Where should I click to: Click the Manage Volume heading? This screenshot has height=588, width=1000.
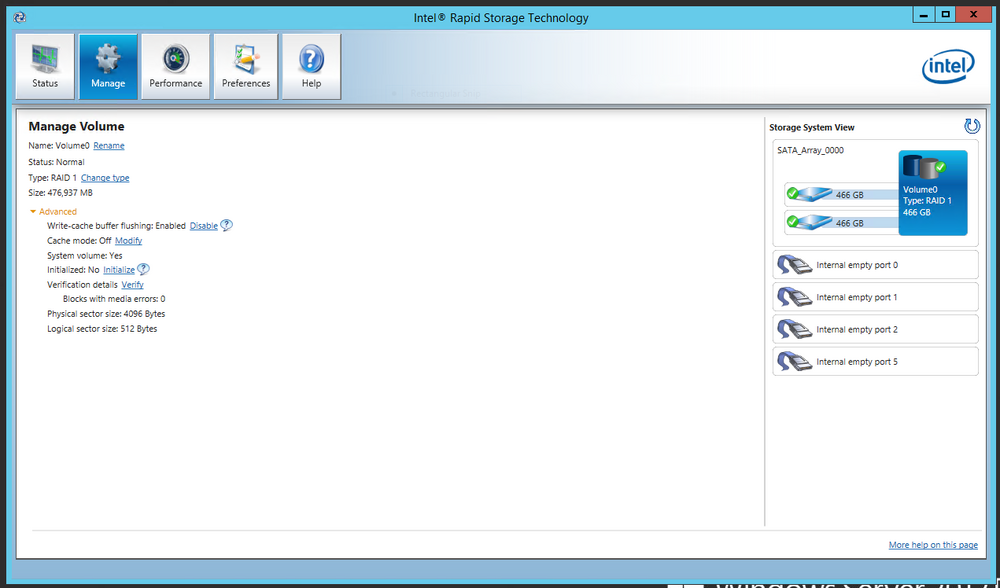click(x=77, y=126)
